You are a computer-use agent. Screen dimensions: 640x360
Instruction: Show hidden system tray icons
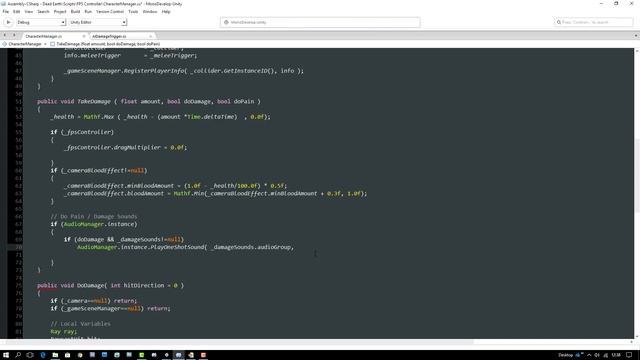589,355
